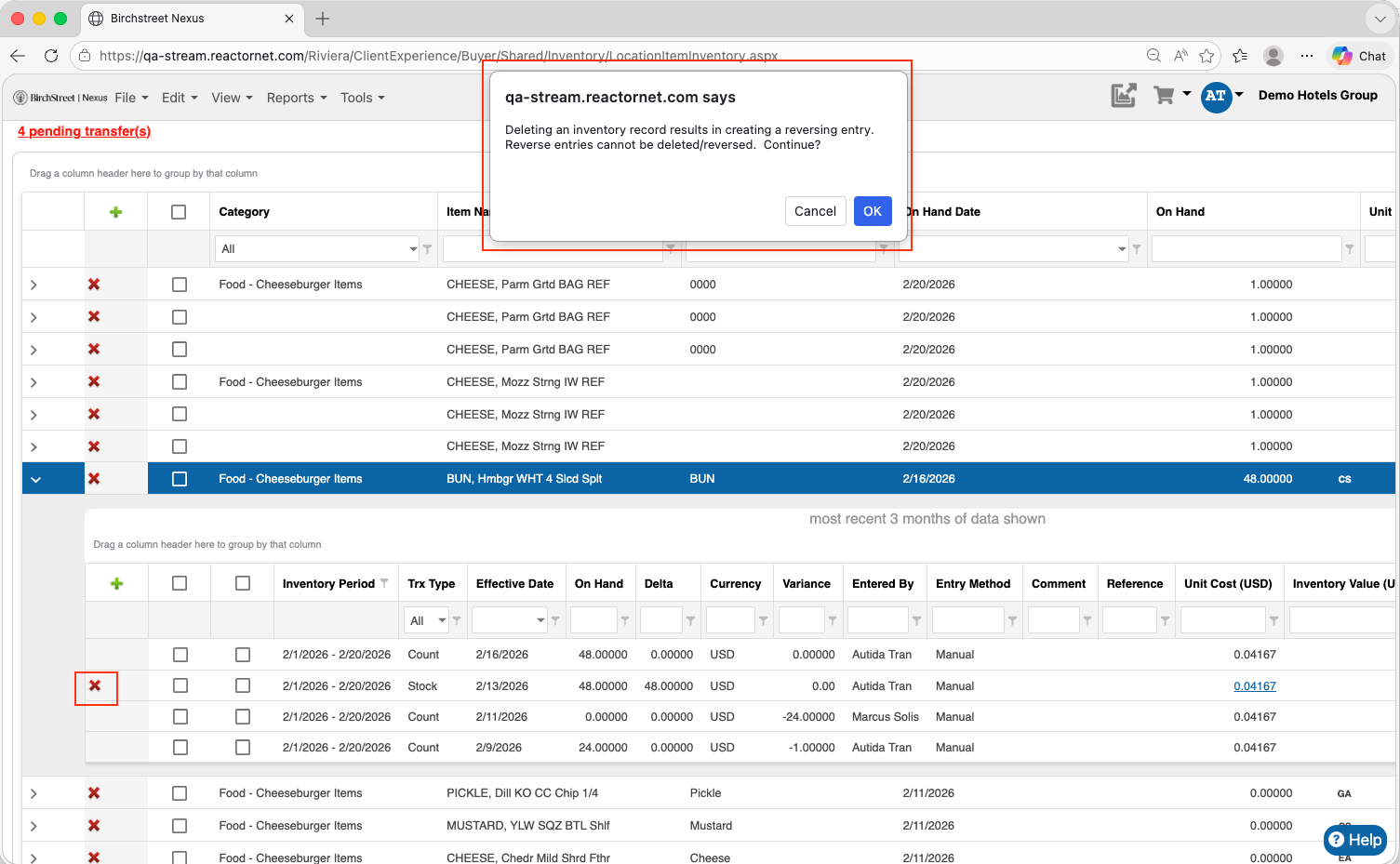Open the 4 pending transfer(s) link
This screenshot has height=864, width=1400.
[x=84, y=131]
